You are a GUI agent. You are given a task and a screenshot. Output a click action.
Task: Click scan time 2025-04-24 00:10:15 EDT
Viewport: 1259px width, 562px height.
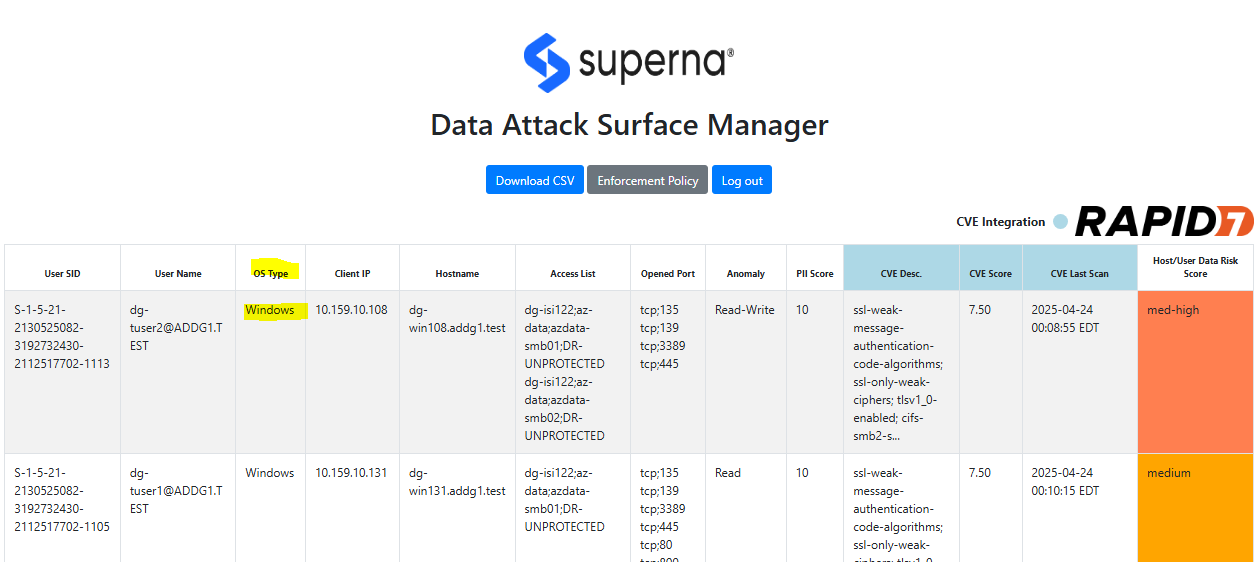1066,482
